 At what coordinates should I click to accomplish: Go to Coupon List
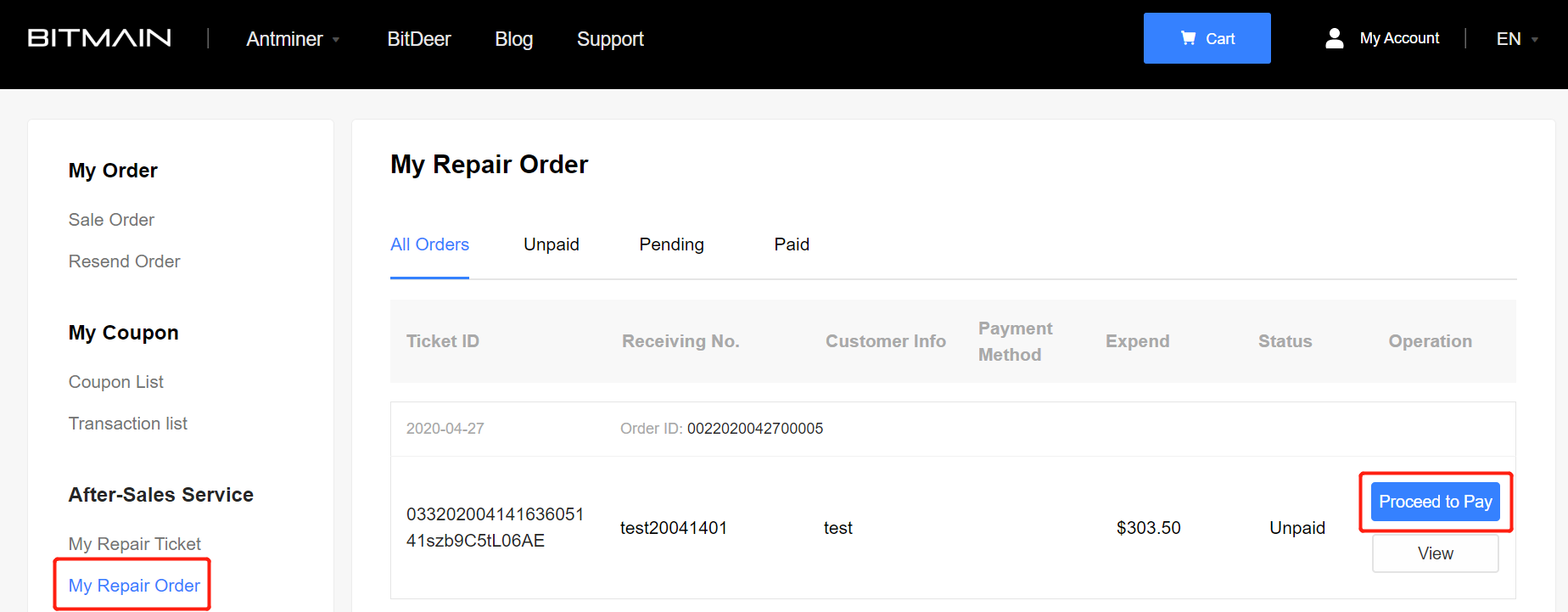click(x=116, y=382)
